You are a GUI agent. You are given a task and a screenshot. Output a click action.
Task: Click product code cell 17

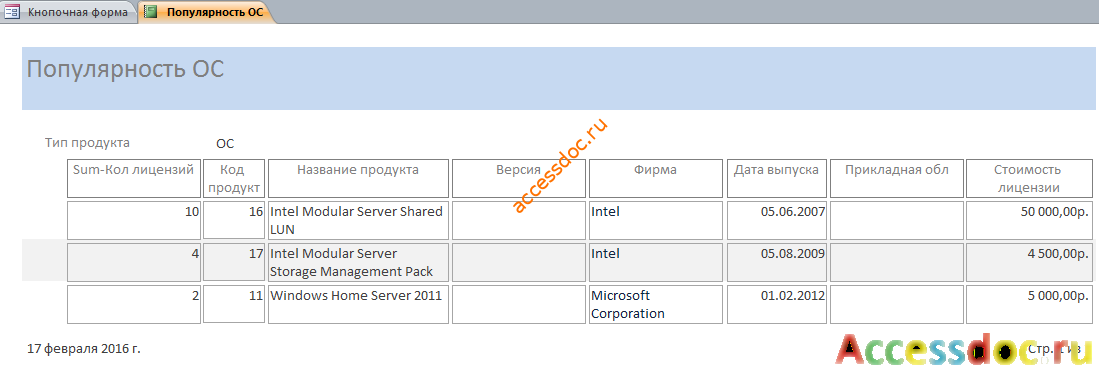235,262
